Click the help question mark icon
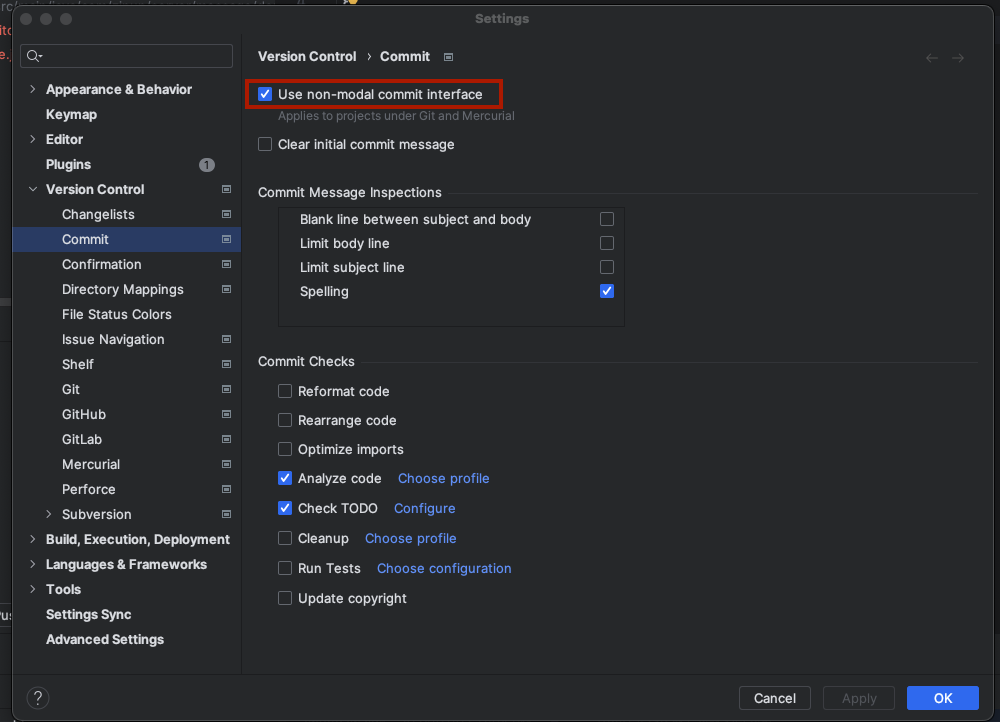The width and height of the screenshot is (1000, 722). point(37,698)
